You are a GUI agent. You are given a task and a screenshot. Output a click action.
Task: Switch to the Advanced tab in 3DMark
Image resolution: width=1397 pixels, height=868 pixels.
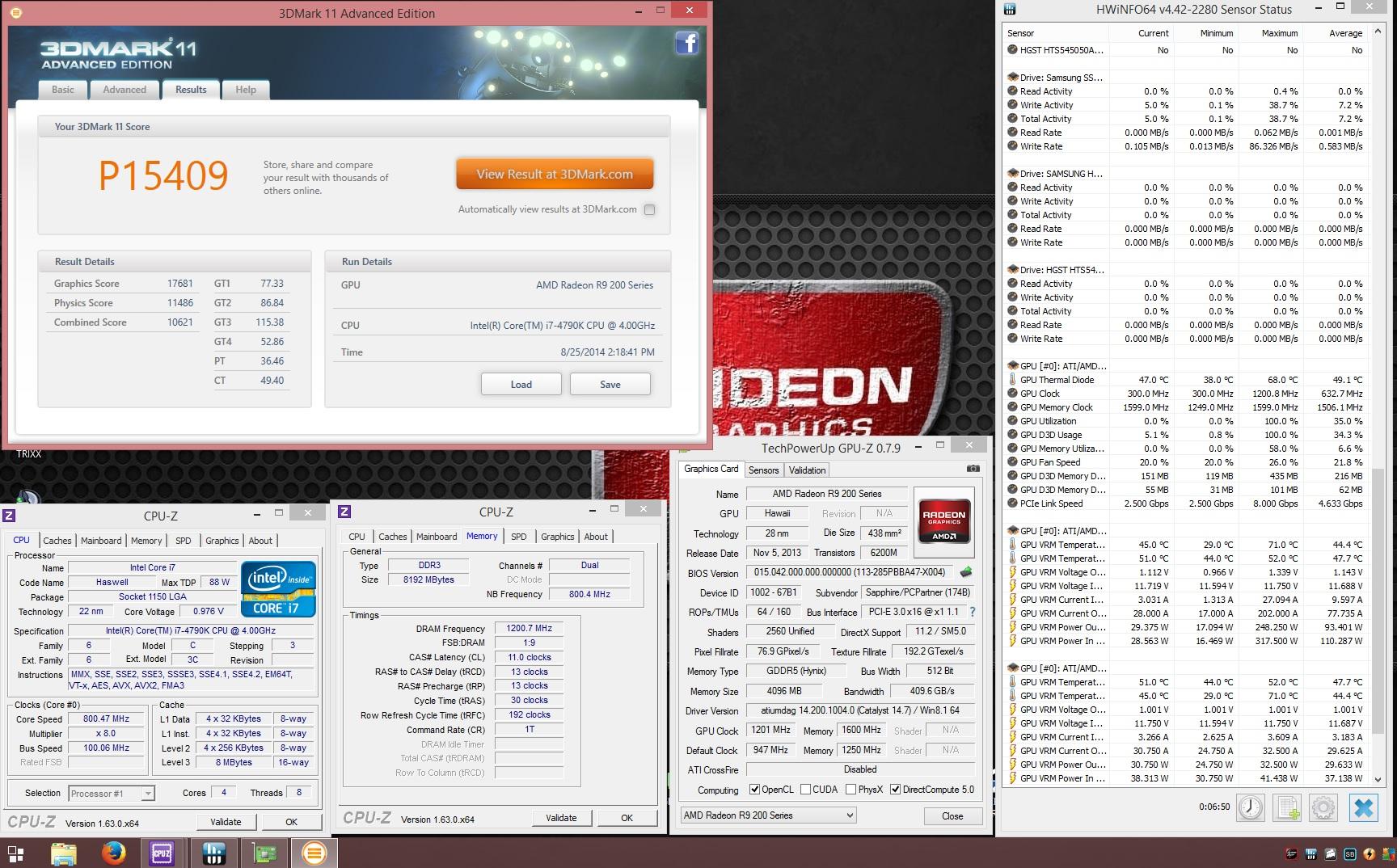point(125,90)
